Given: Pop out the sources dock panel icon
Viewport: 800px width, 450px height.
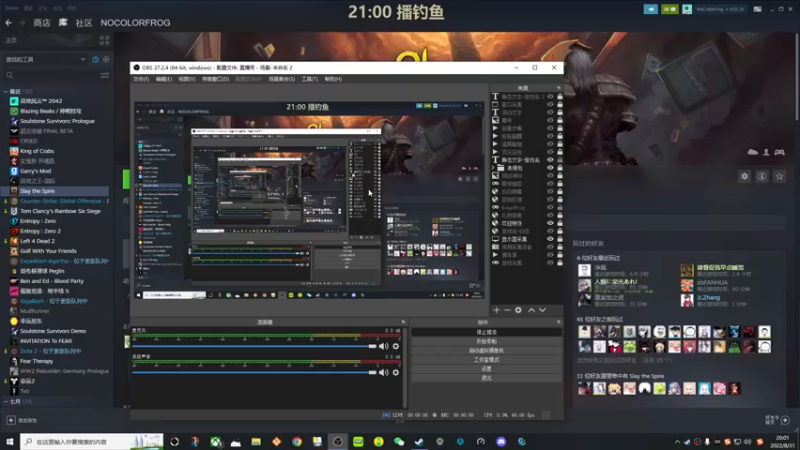Looking at the screenshot, I should (x=558, y=88).
